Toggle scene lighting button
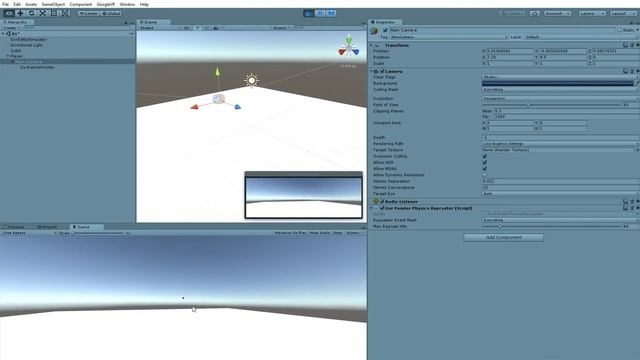The image size is (640, 360). [x=197, y=28]
